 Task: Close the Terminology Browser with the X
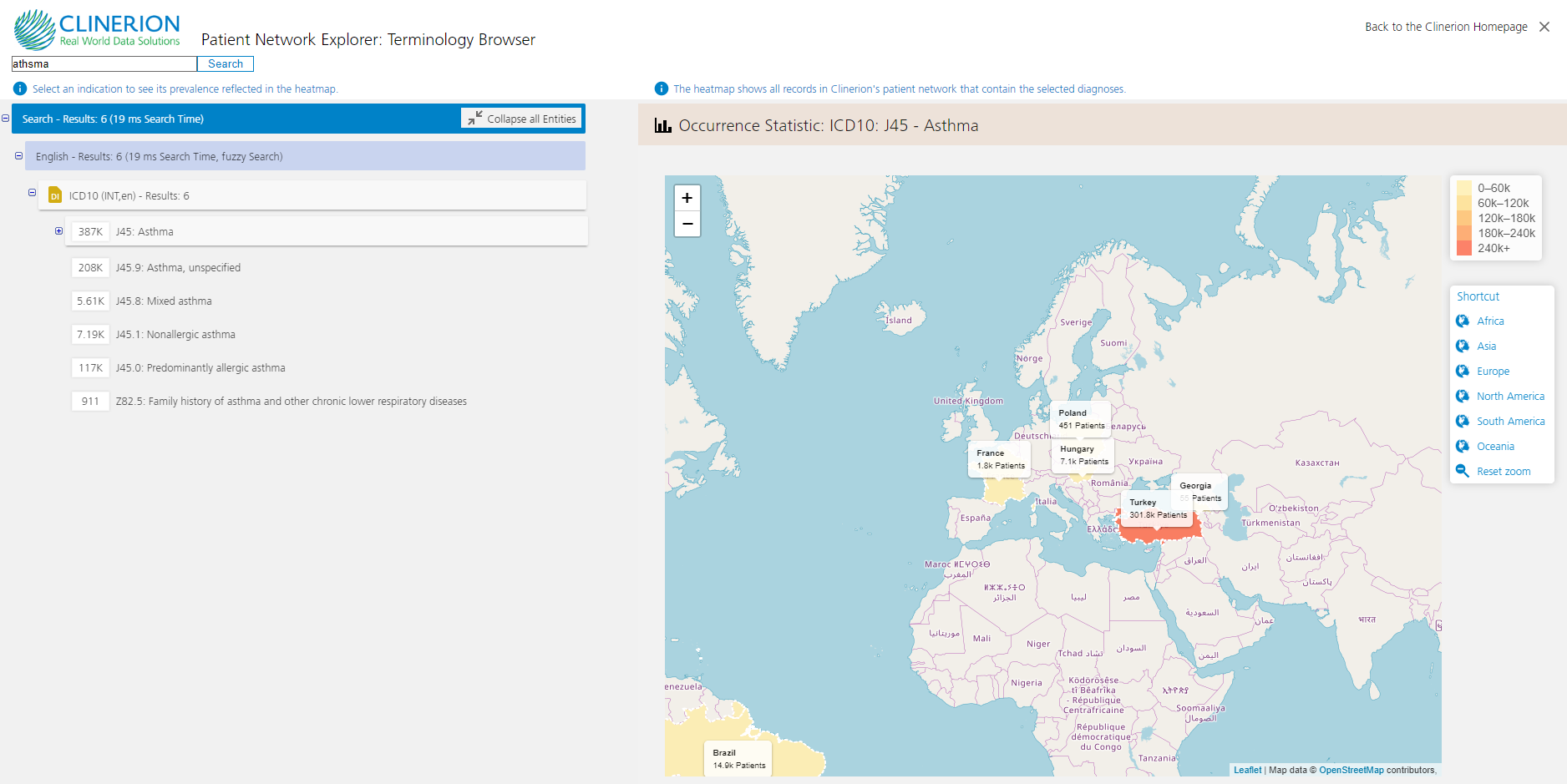coord(1544,27)
